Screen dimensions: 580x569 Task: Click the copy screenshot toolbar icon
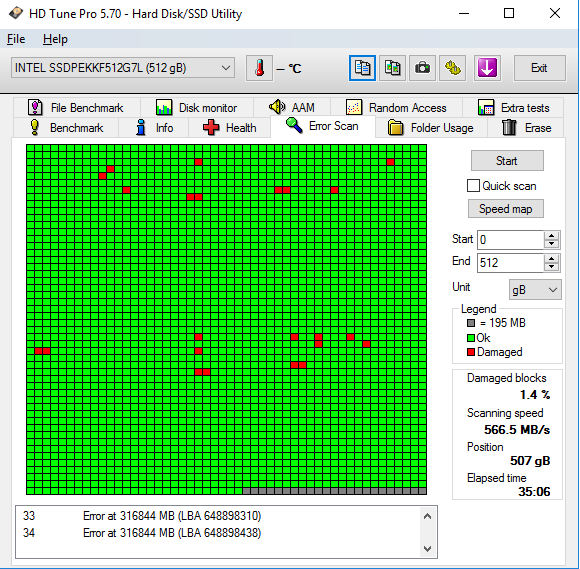(392, 68)
